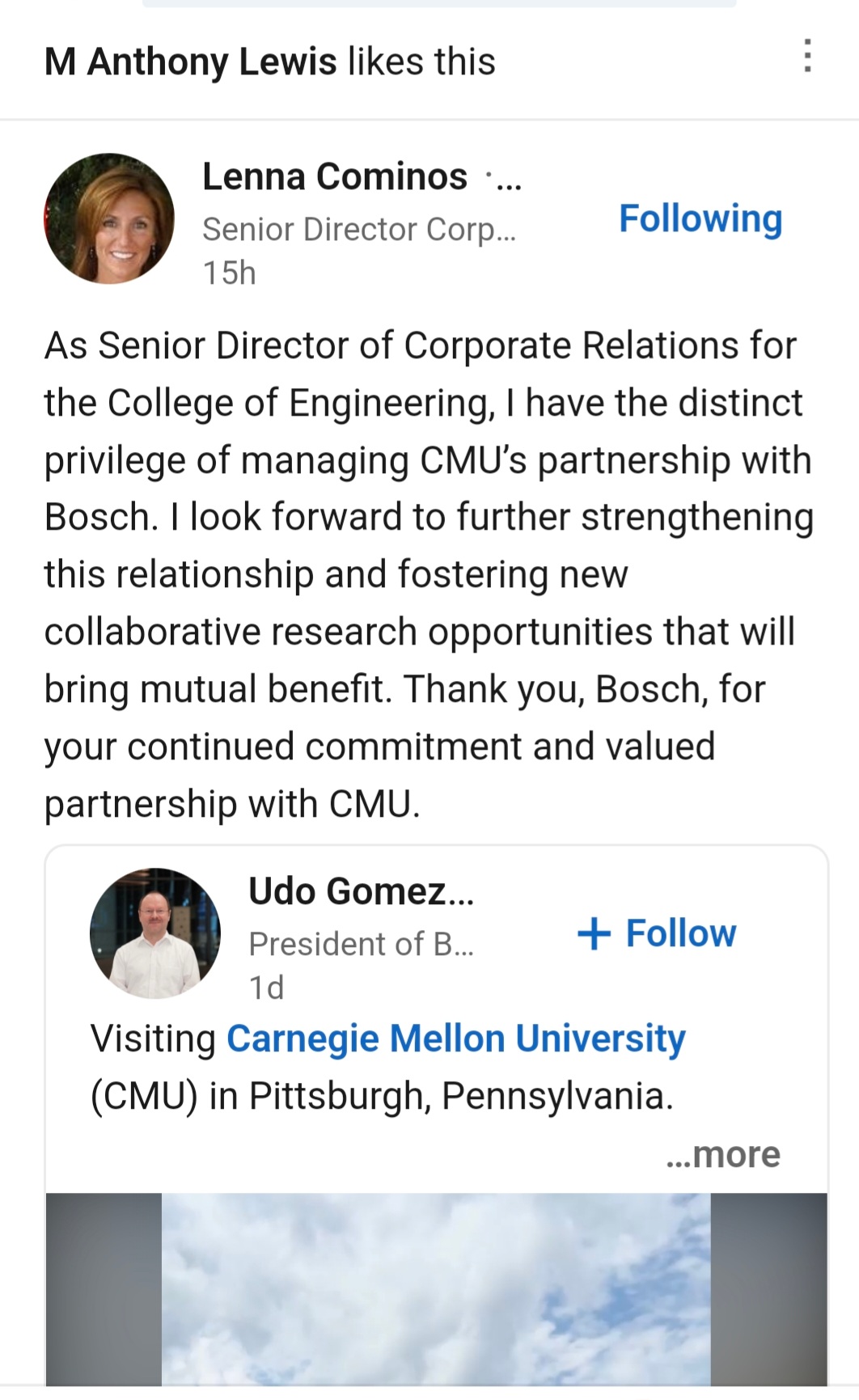Open Lenna's post text about Bosch partnership
859x1400 pixels.
point(429,574)
